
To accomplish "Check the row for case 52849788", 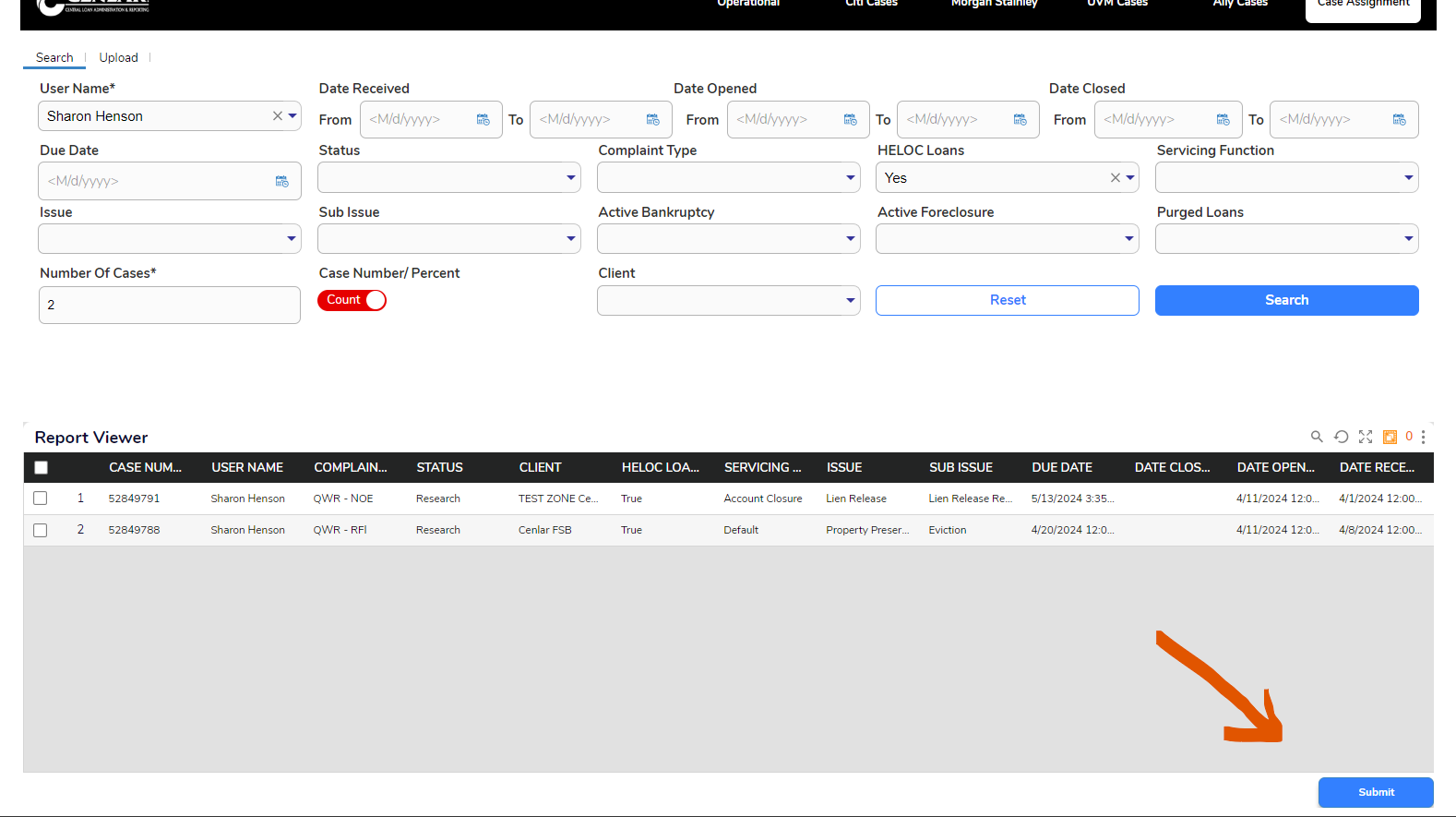I will (x=40, y=530).
